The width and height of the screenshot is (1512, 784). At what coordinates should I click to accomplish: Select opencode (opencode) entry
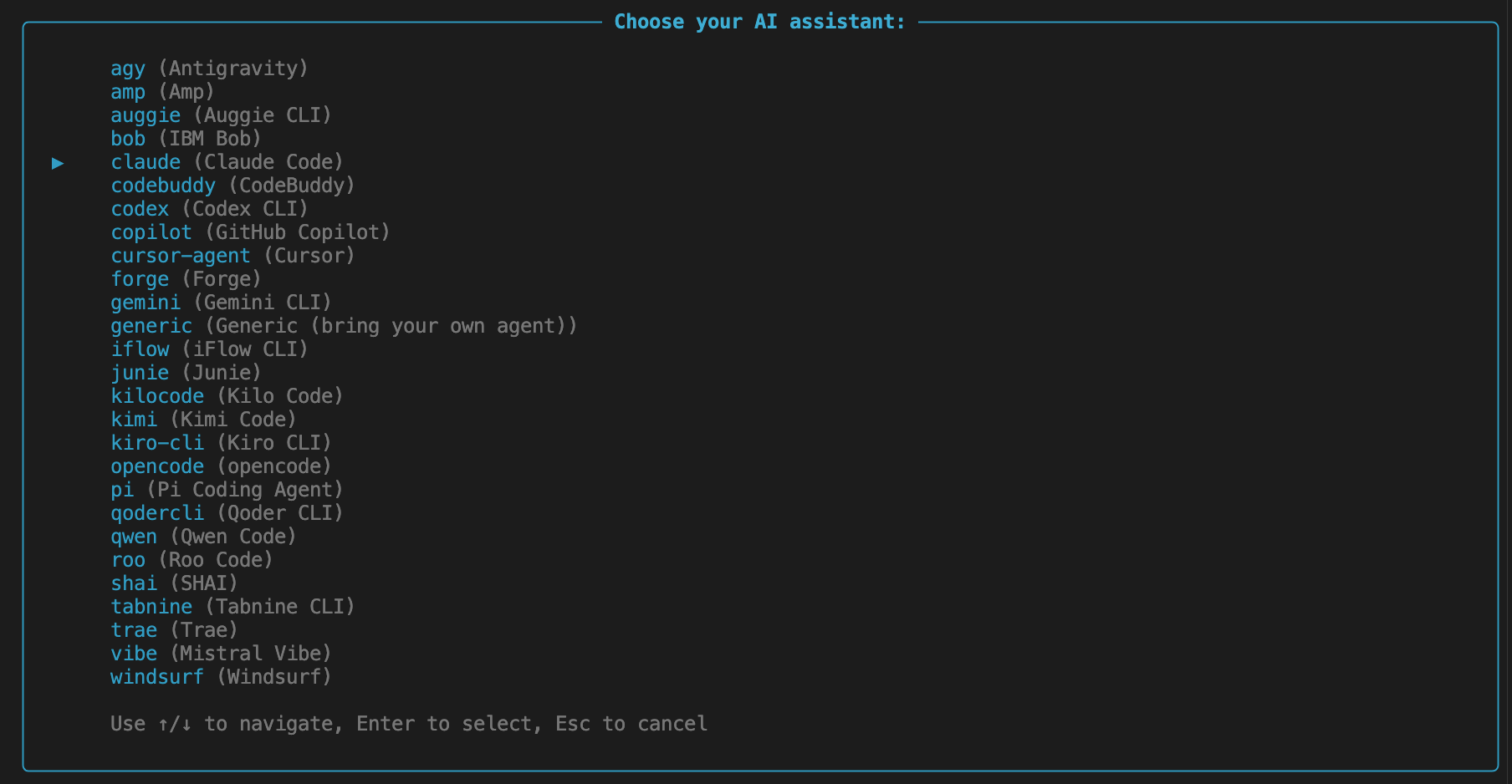click(x=221, y=466)
